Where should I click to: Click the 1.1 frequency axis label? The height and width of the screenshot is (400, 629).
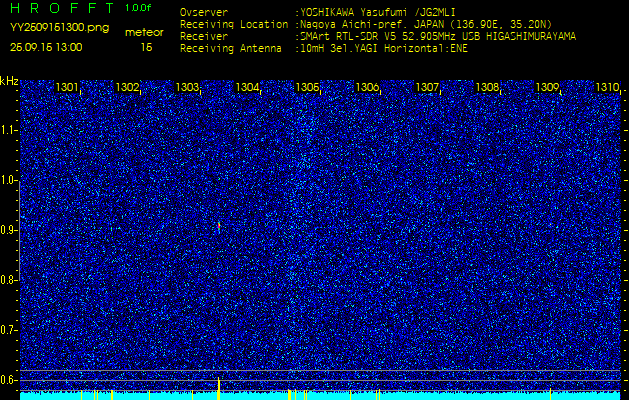pyautogui.click(x=8, y=130)
